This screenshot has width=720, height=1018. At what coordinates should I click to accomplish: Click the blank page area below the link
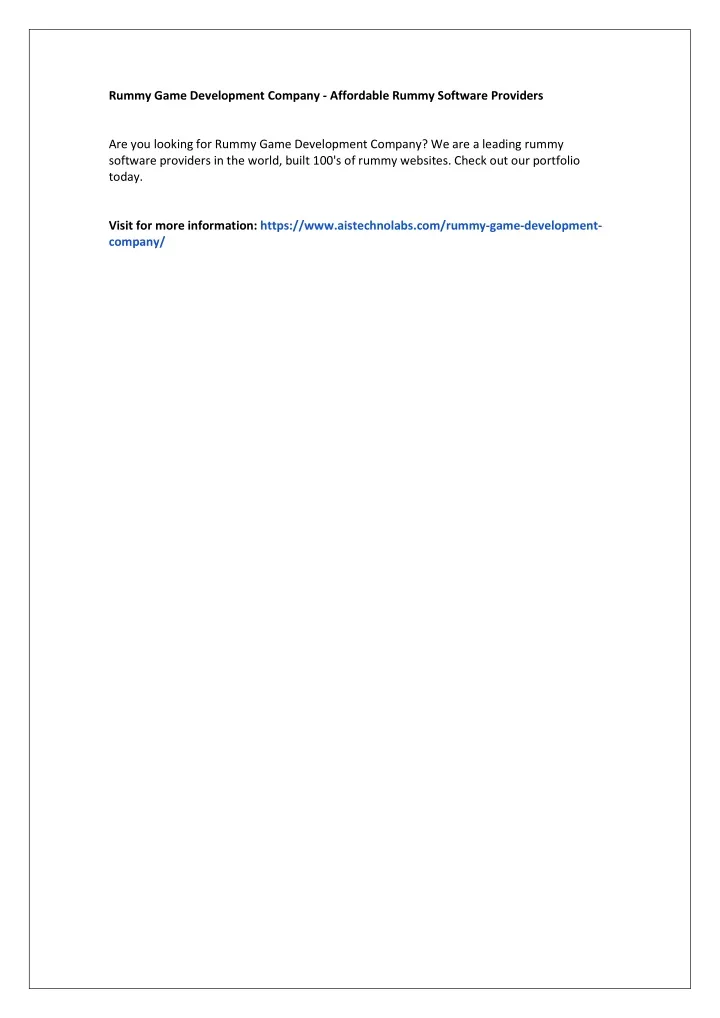point(360,584)
